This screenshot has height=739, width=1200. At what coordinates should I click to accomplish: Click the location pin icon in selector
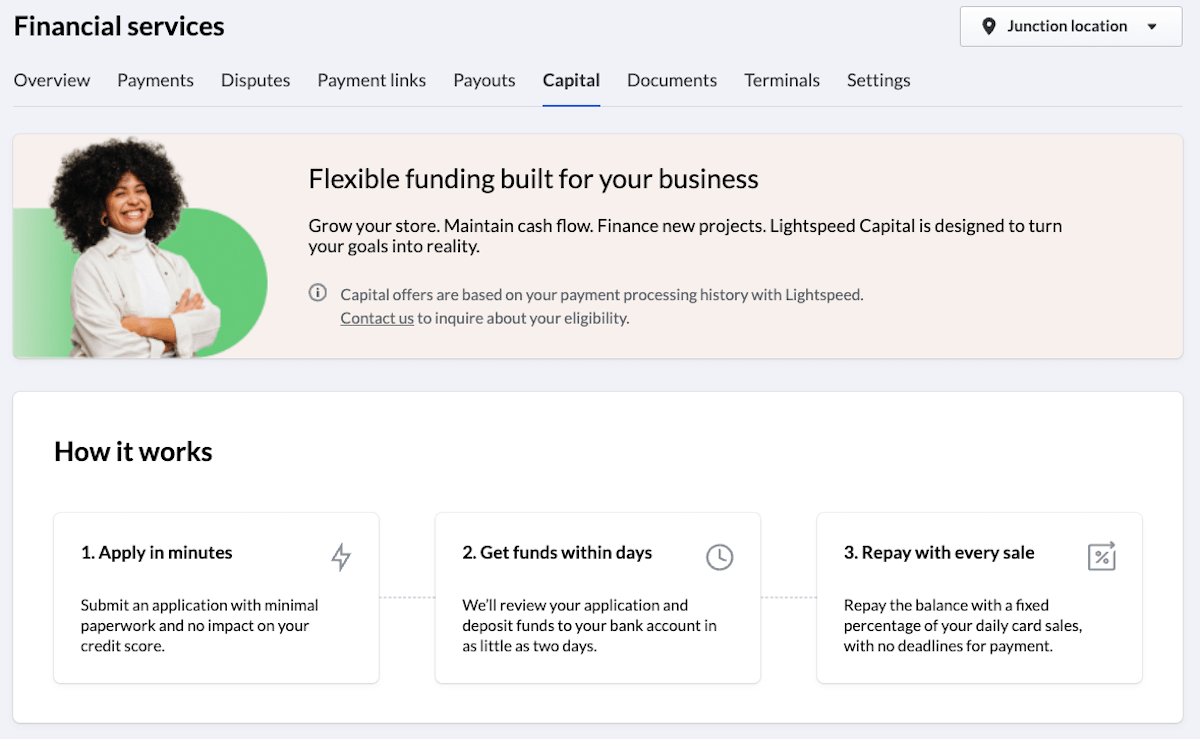point(989,27)
